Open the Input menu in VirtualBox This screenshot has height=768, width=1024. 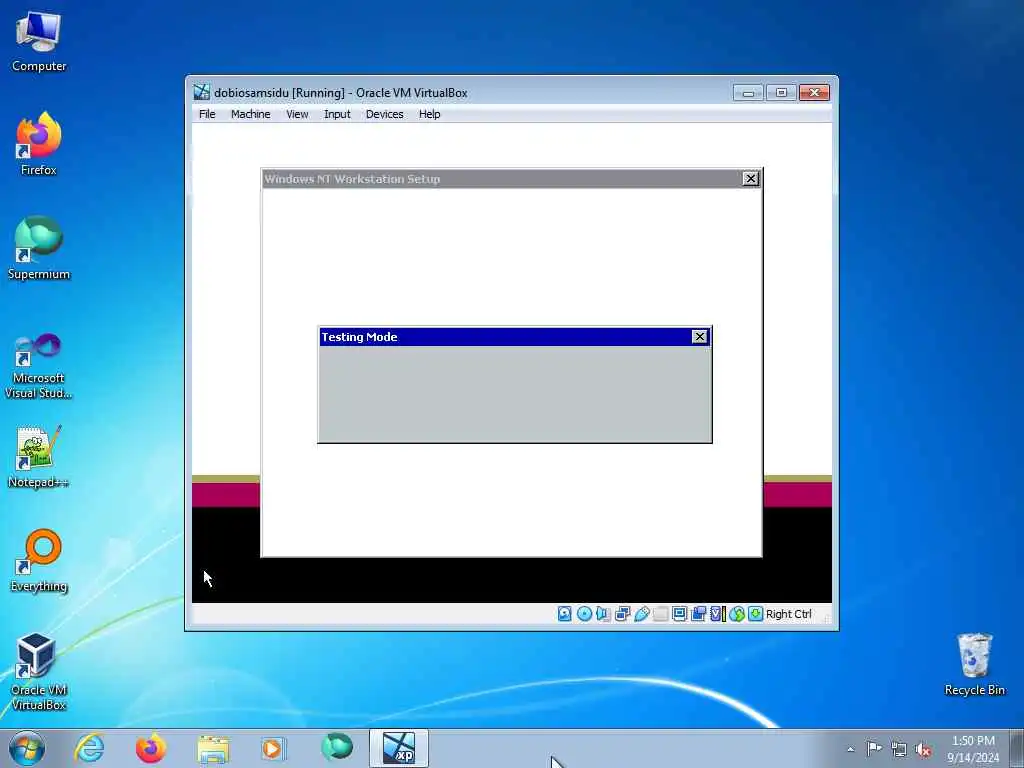coord(337,114)
